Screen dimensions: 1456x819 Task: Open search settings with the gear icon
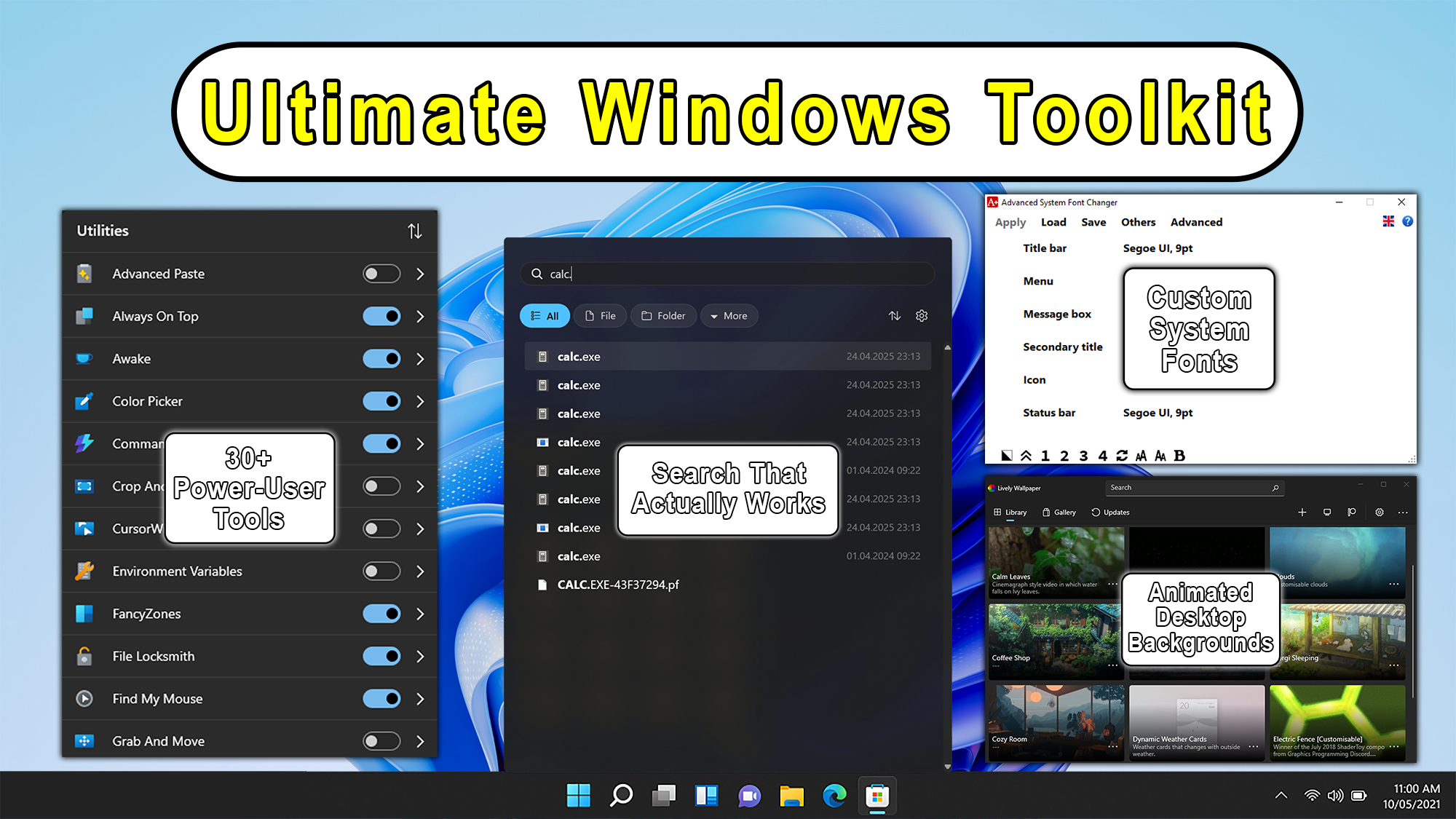point(922,315)
